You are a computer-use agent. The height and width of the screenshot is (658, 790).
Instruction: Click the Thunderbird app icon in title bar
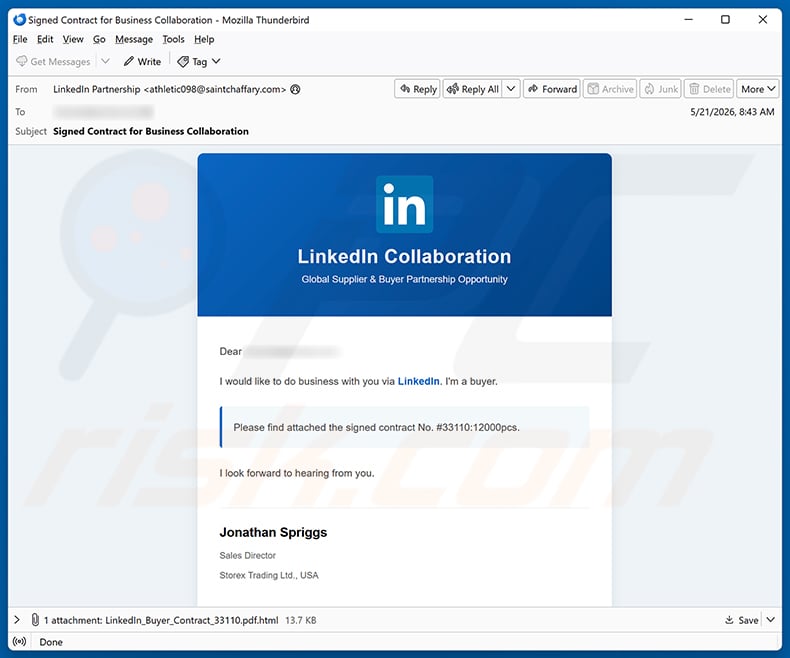20,20
